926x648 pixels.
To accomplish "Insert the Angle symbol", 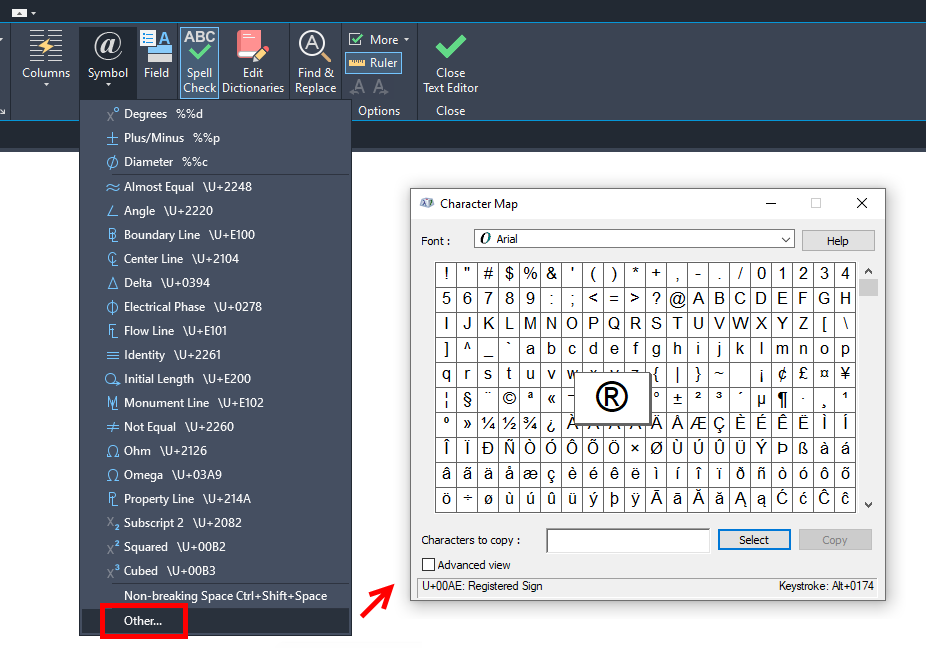I will pyautogui.click(x=216, y=211).
